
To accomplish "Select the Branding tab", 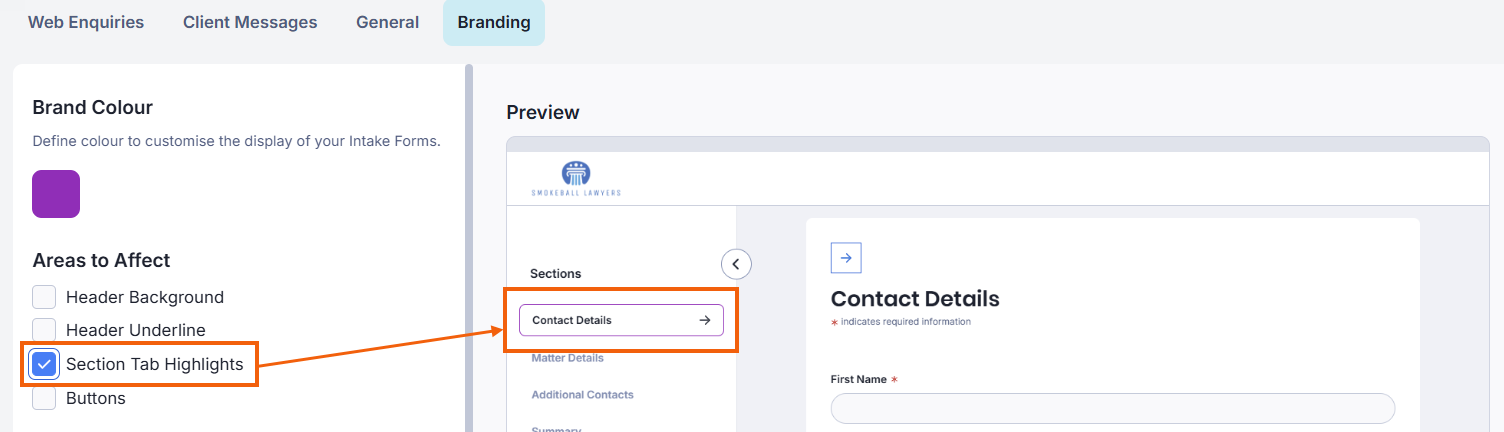I will pos(494,22).
